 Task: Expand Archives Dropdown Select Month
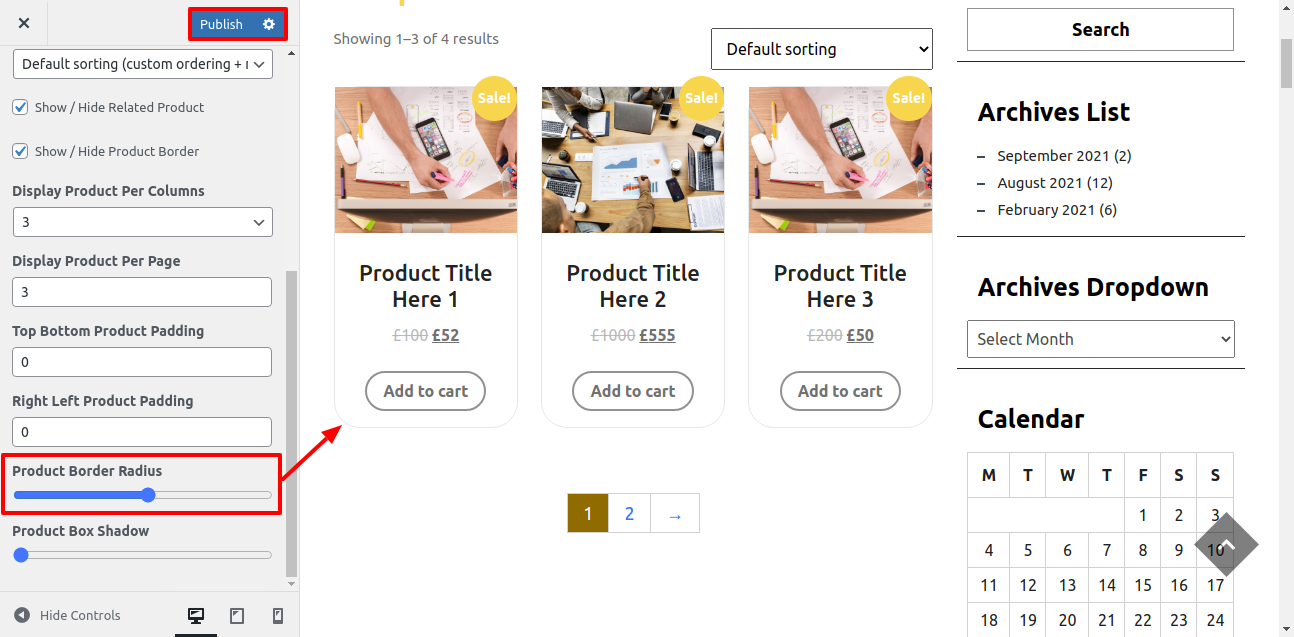coord(1100,339)
